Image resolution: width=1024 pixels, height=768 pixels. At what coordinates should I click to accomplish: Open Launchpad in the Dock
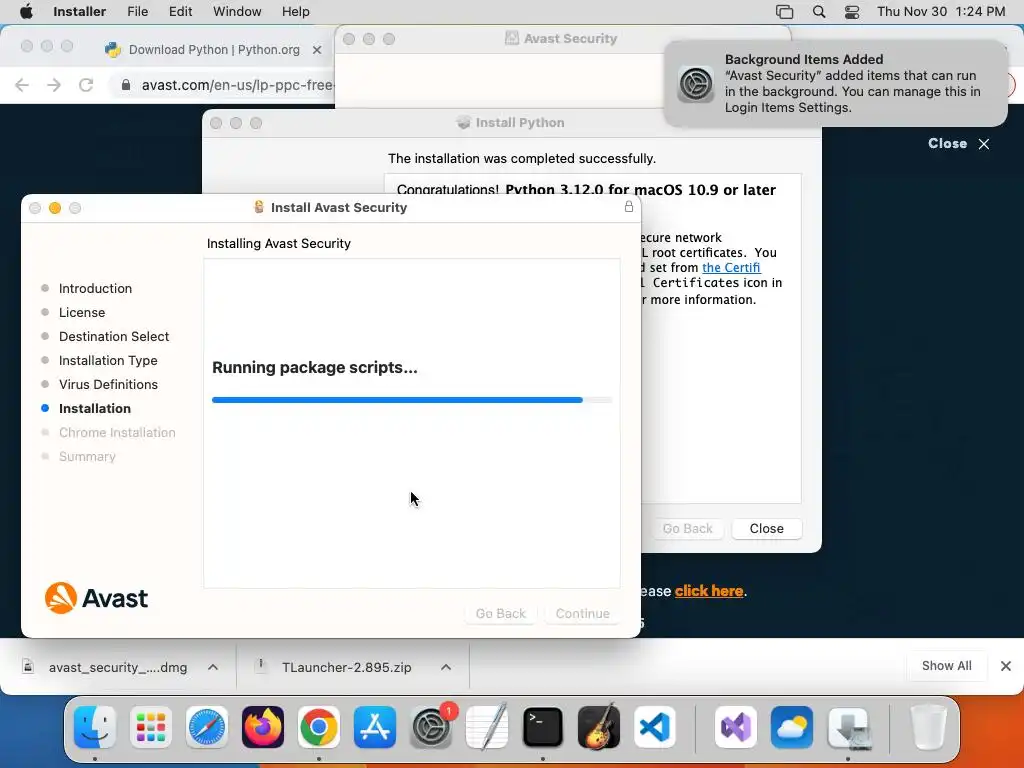[151, 727]
